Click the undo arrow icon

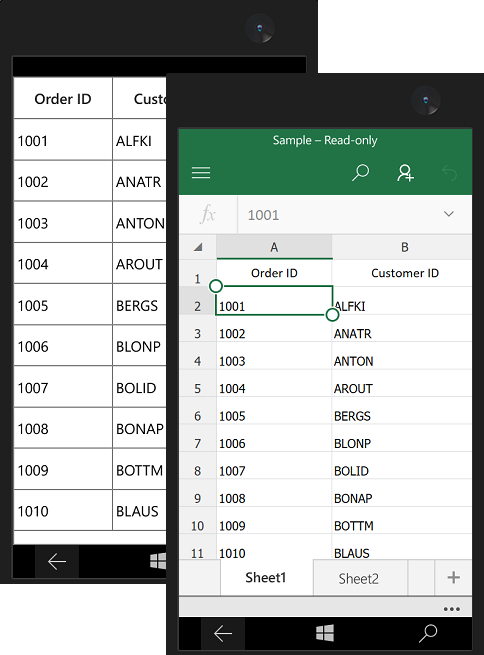[x=449, y=173]
